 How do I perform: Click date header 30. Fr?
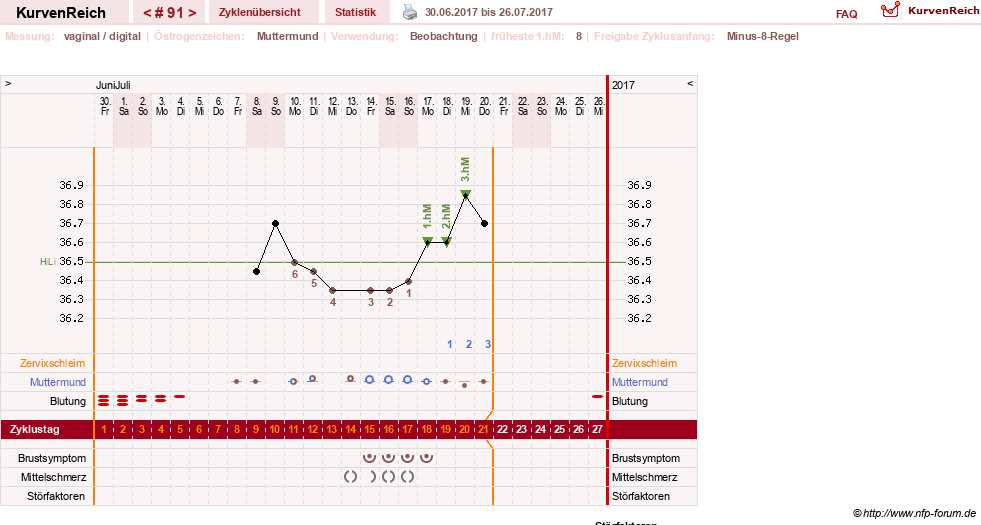pyautogui.click(x=104, y=106)
